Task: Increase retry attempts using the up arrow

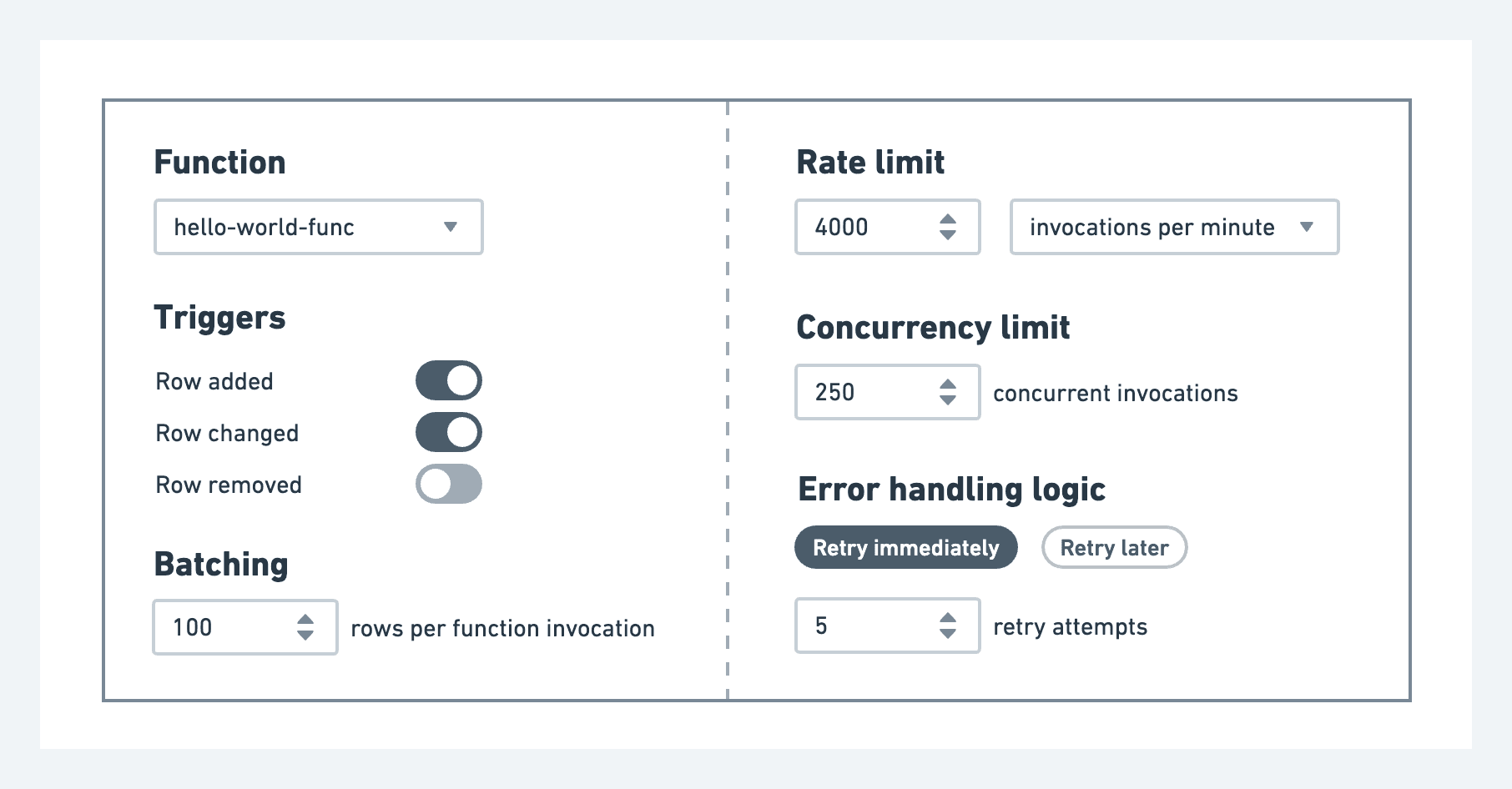Action: (949, 617)
